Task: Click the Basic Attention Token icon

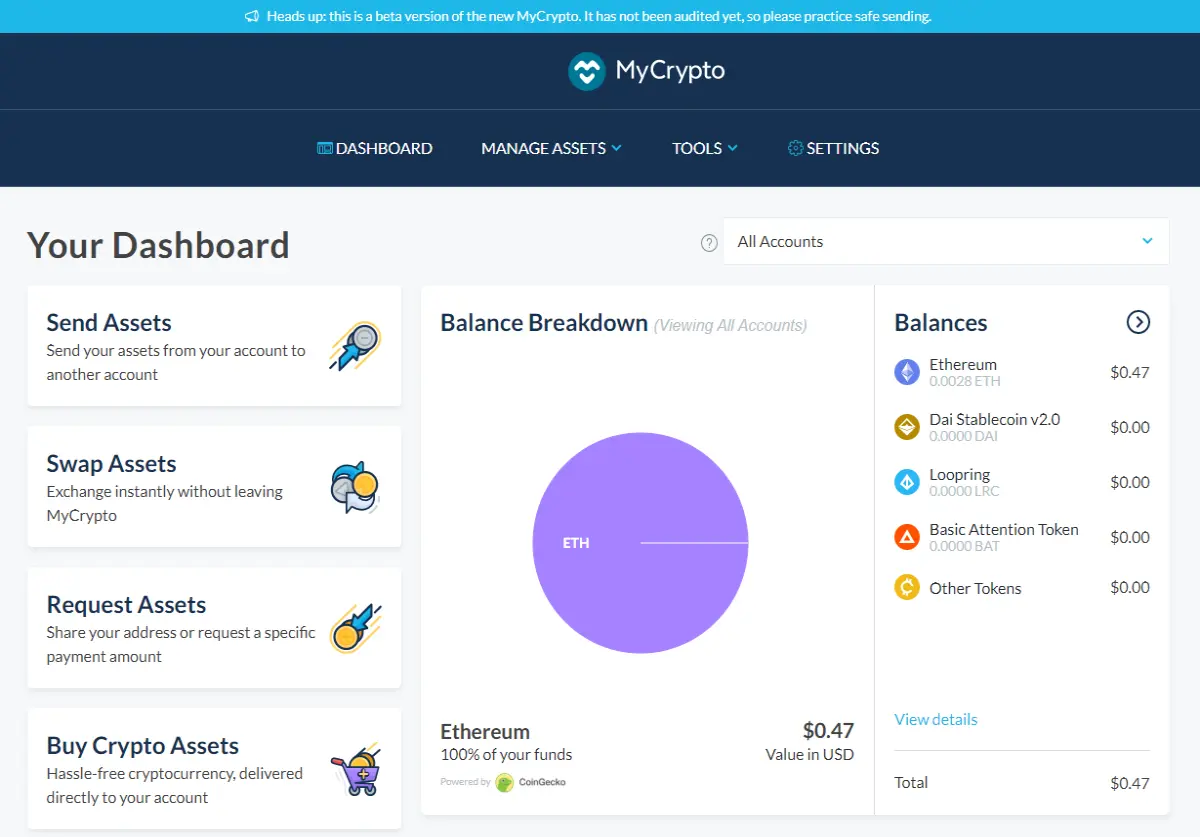Action: 907,538
